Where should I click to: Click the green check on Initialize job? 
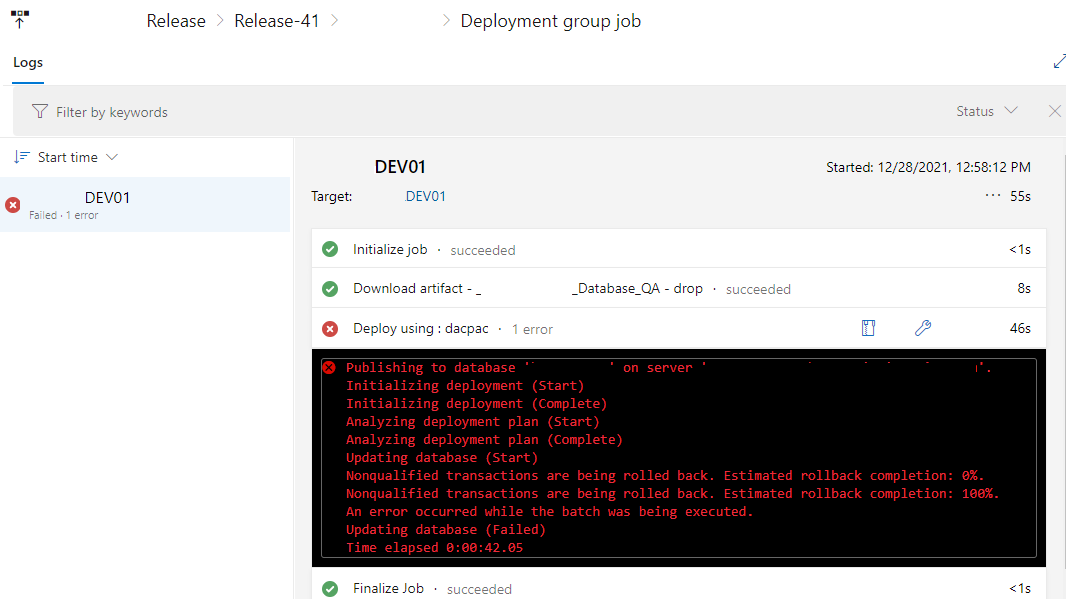330,248
